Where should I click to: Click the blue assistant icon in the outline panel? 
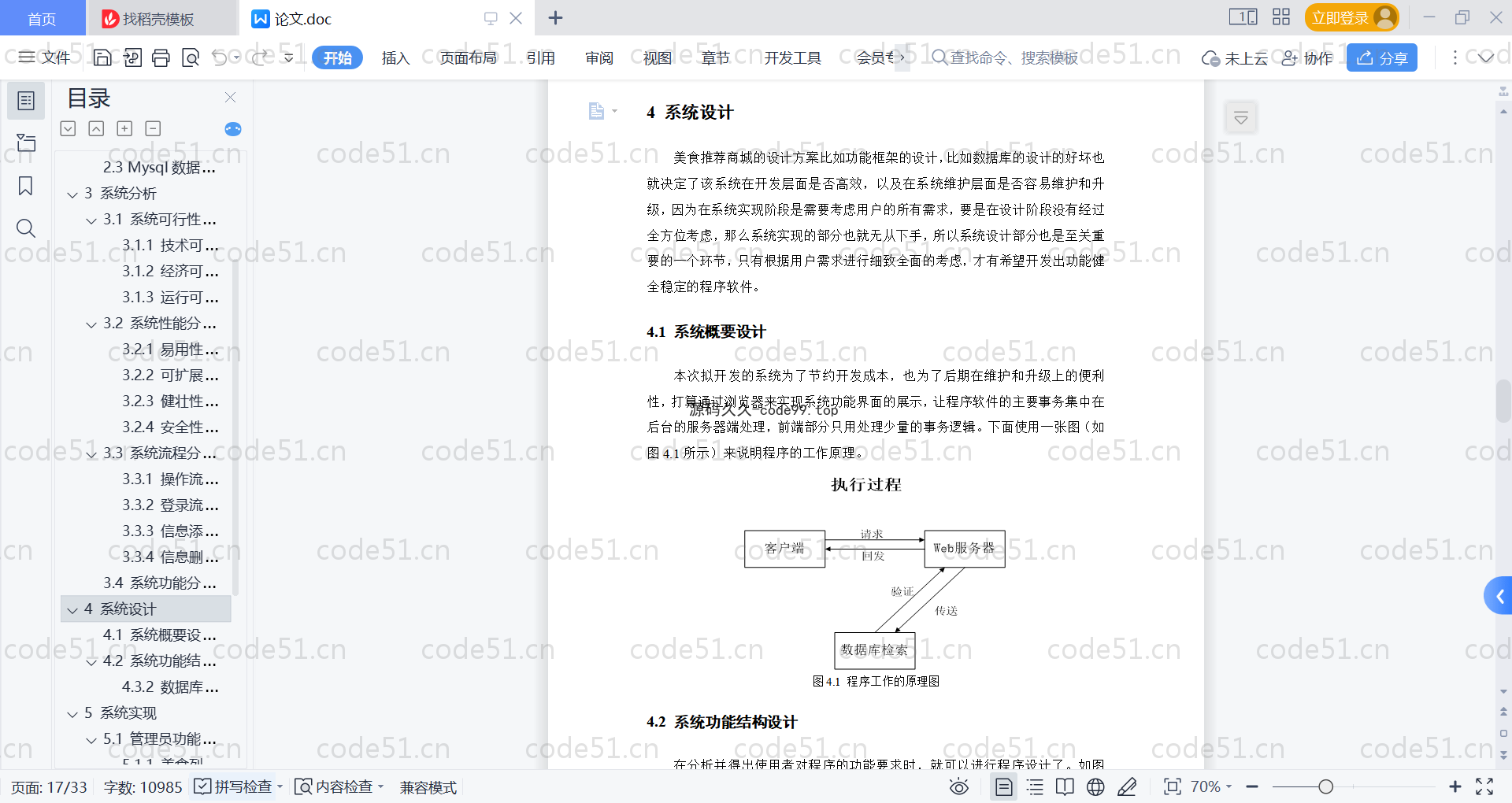233,129
